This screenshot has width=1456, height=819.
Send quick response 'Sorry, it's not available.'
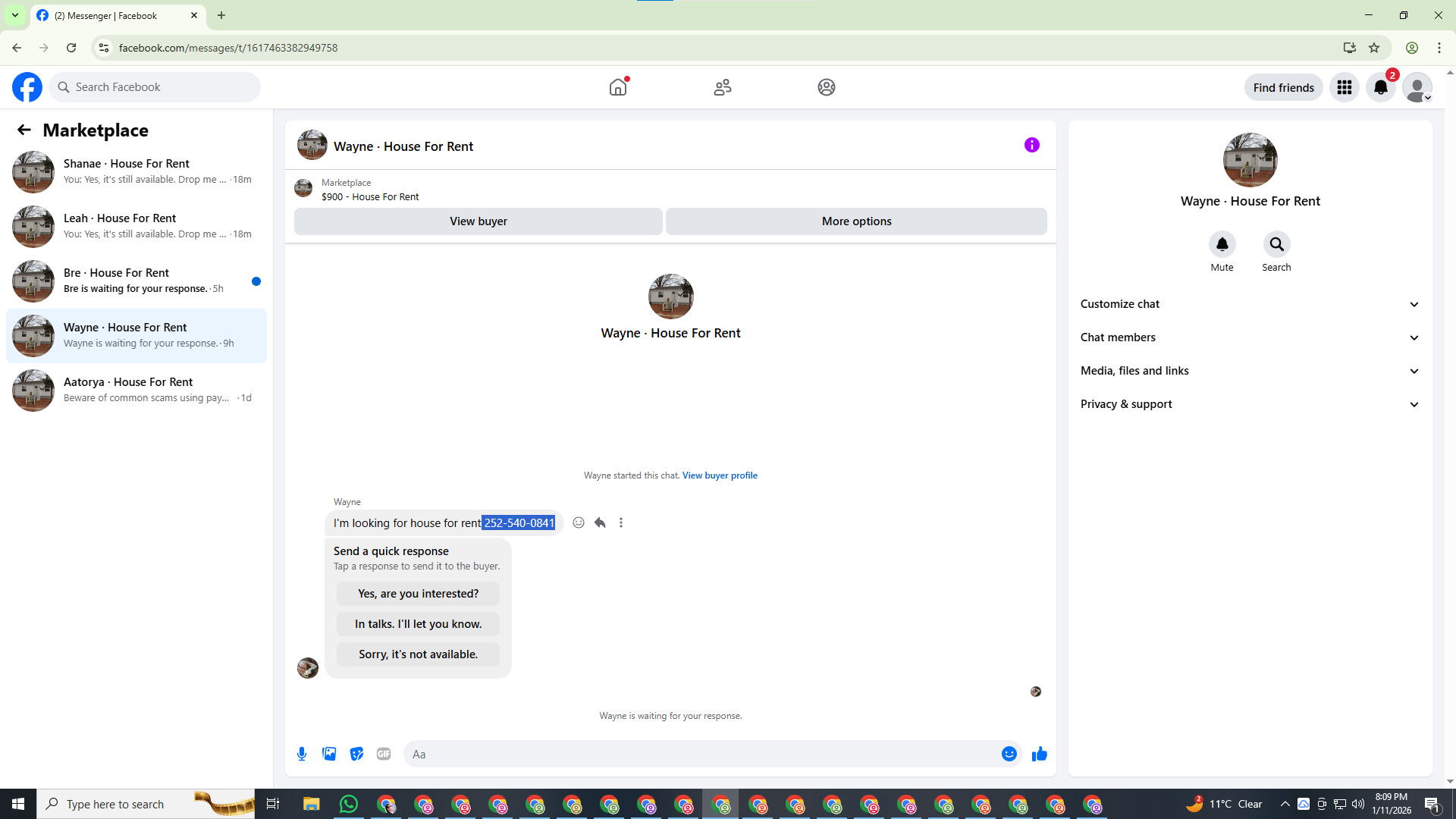point(418,654)
